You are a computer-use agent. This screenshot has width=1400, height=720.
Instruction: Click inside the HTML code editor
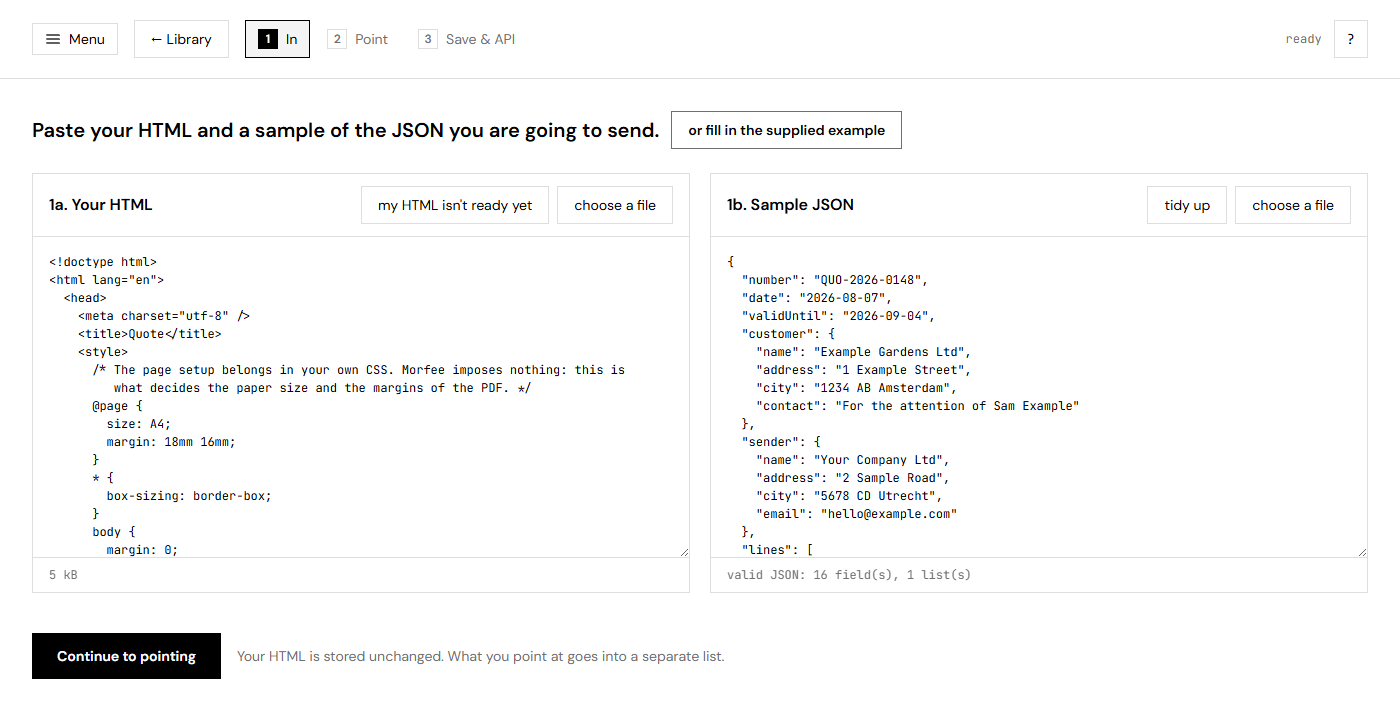coord(361,397)
